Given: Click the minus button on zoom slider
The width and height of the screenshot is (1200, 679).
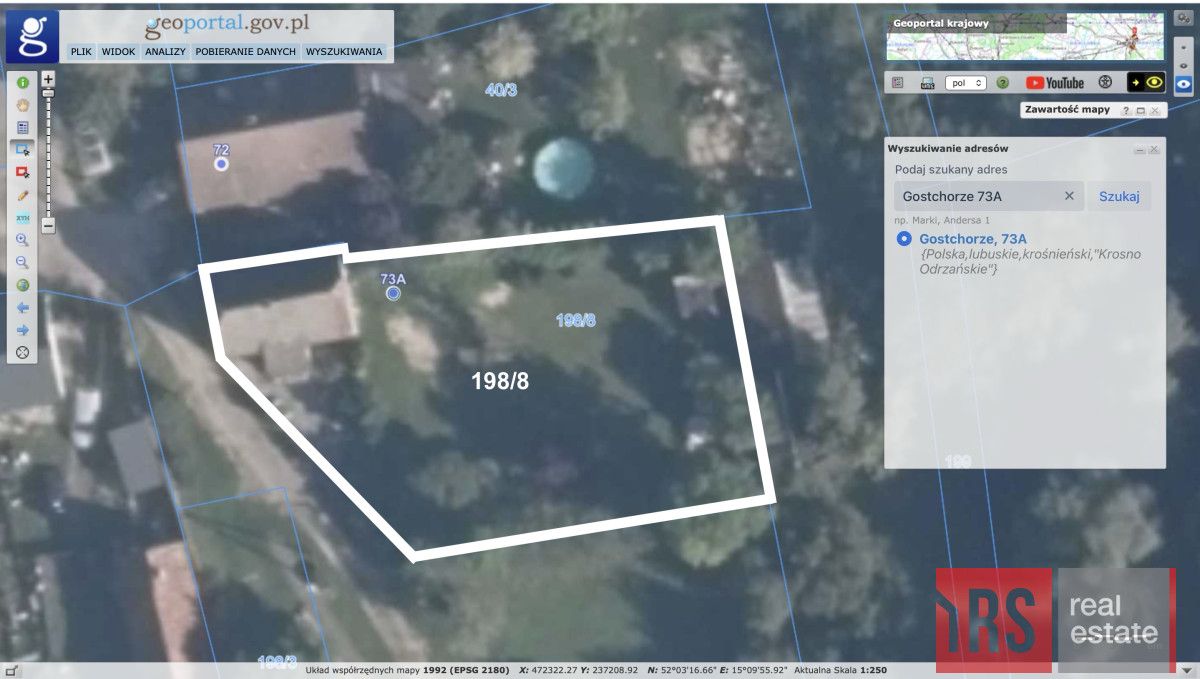Looking at the screenshot, I should pos(48,226).
